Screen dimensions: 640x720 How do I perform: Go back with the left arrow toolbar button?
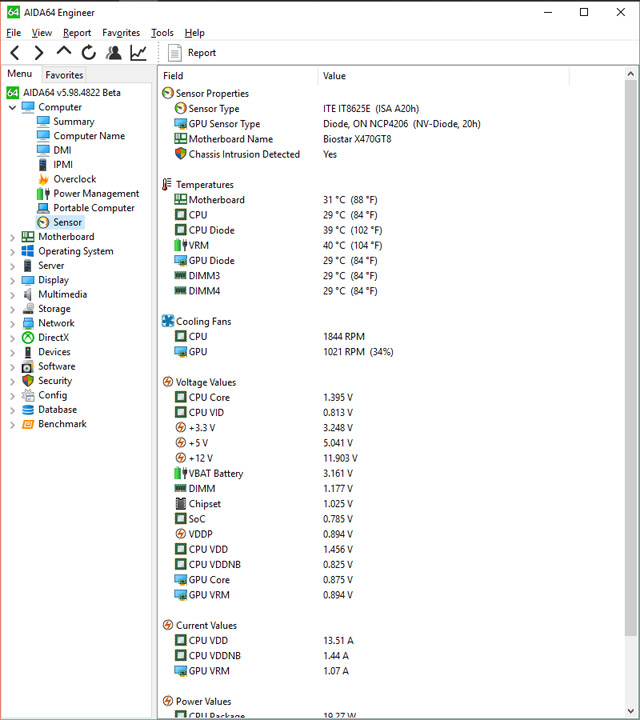[15, 53]
